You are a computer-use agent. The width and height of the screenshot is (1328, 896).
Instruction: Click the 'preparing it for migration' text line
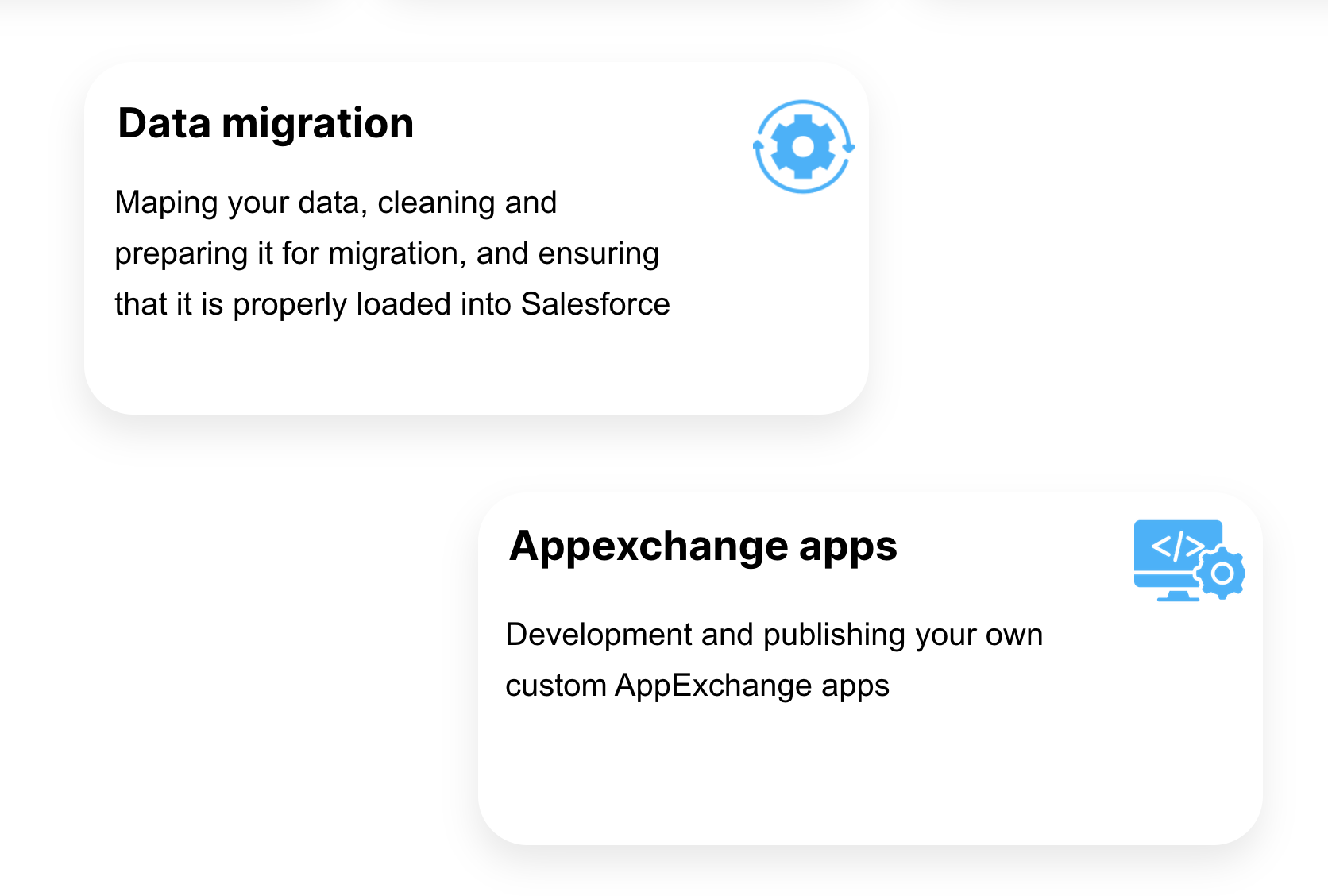(x=388, y=254)
